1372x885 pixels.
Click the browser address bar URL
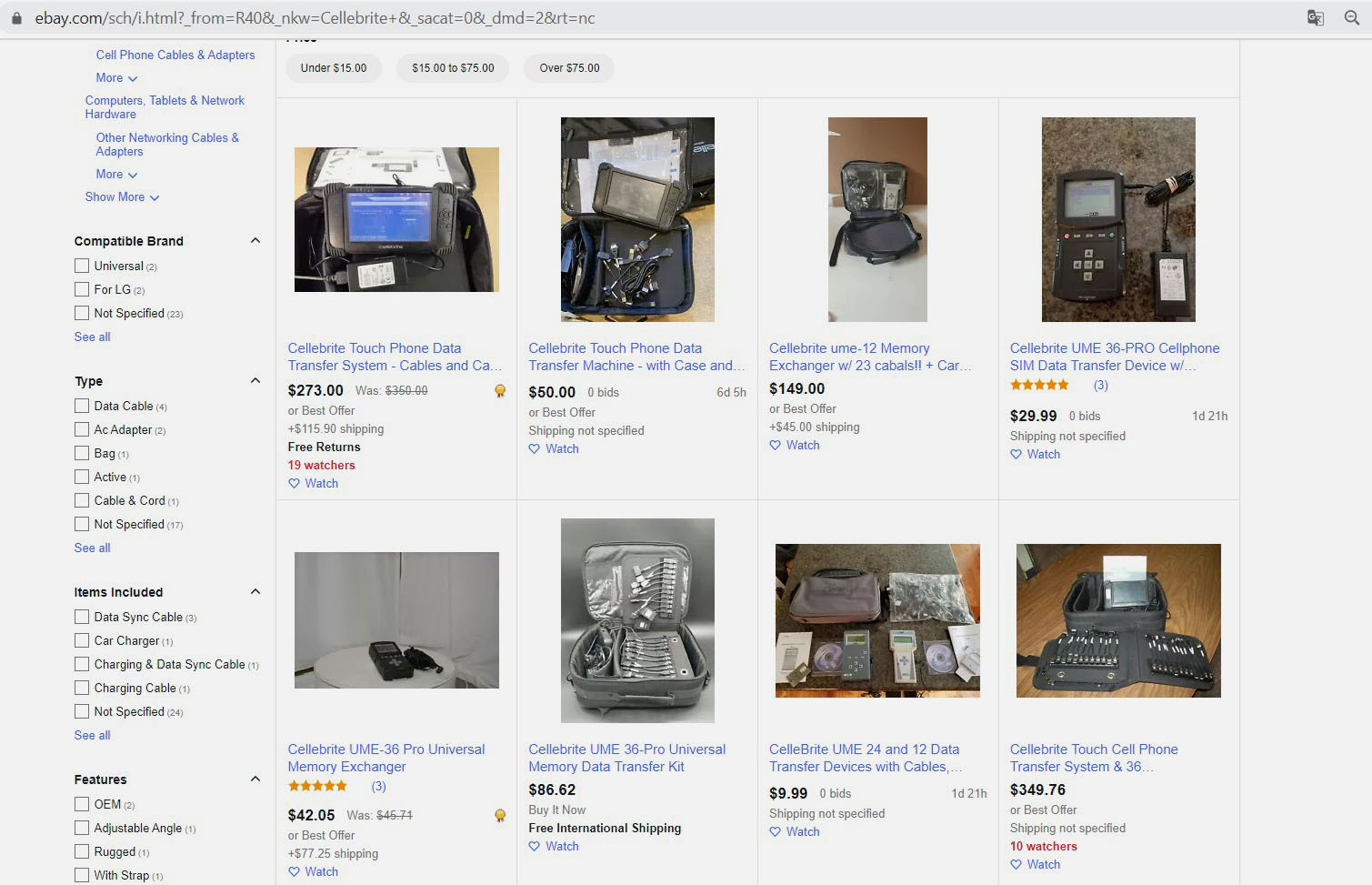[x=315, y=18]
